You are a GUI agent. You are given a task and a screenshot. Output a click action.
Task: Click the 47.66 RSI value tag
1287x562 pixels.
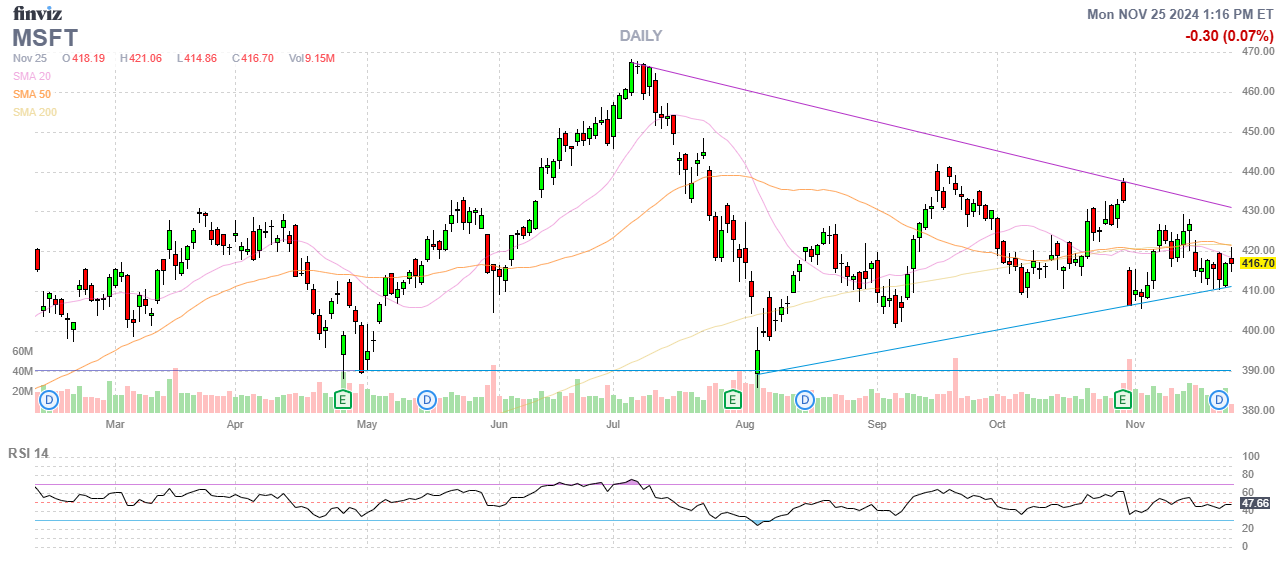(1255, 503)
